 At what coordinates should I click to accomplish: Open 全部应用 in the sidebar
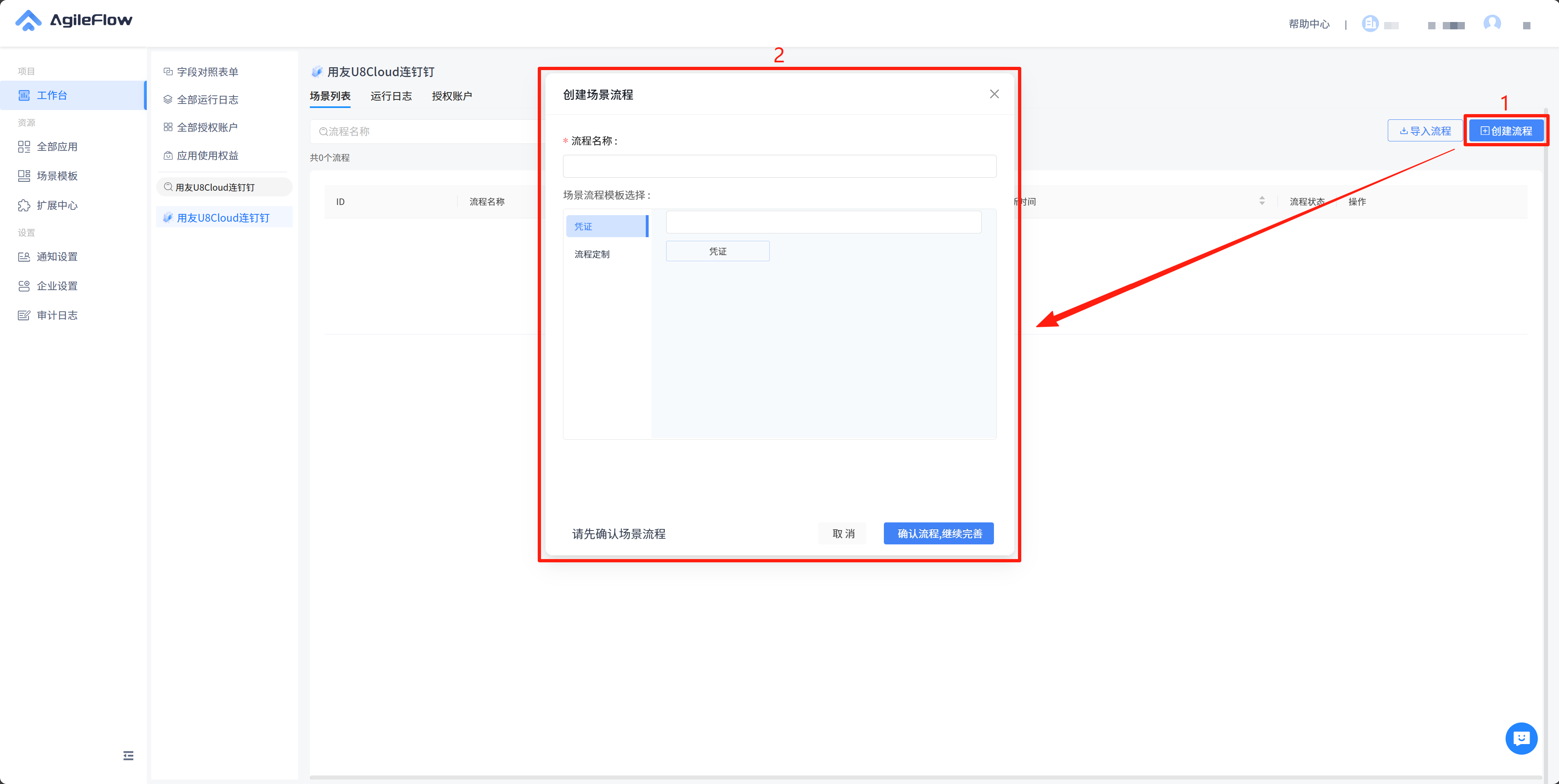pyautogui.click(x=57, y=146)
